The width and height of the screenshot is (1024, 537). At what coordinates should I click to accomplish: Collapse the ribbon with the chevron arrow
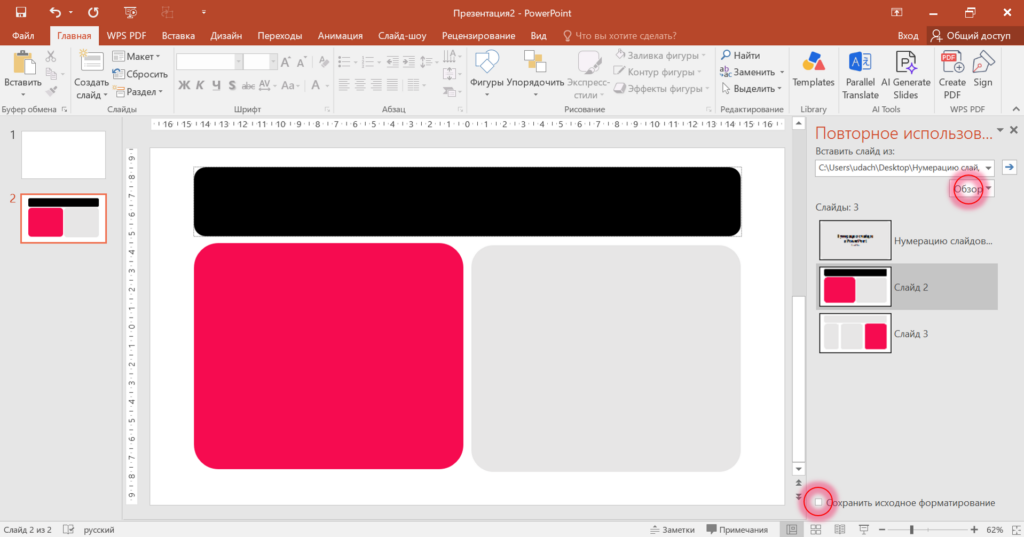pos(1016,109)
